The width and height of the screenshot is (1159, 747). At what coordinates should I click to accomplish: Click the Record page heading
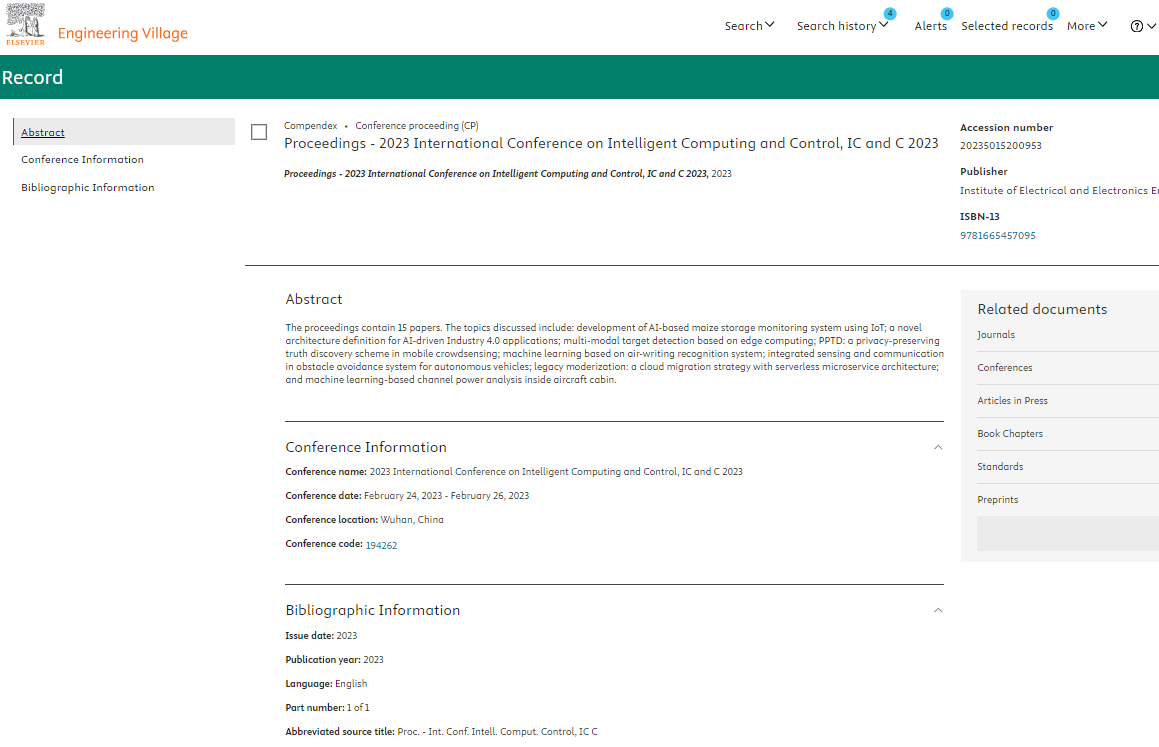pyautogui.click(x=33, y=78)
